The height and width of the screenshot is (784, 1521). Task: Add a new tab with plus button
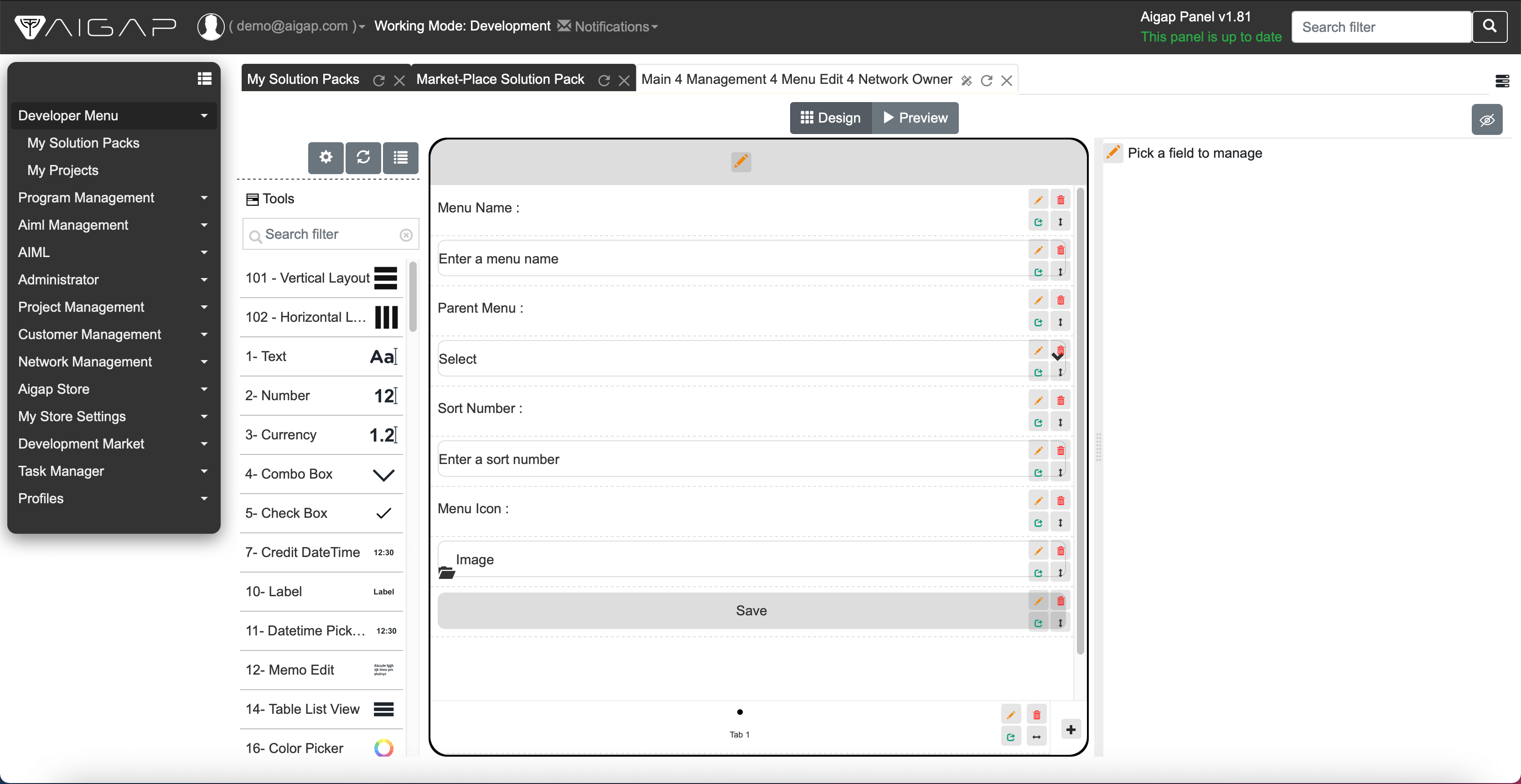click(1071, 730)
